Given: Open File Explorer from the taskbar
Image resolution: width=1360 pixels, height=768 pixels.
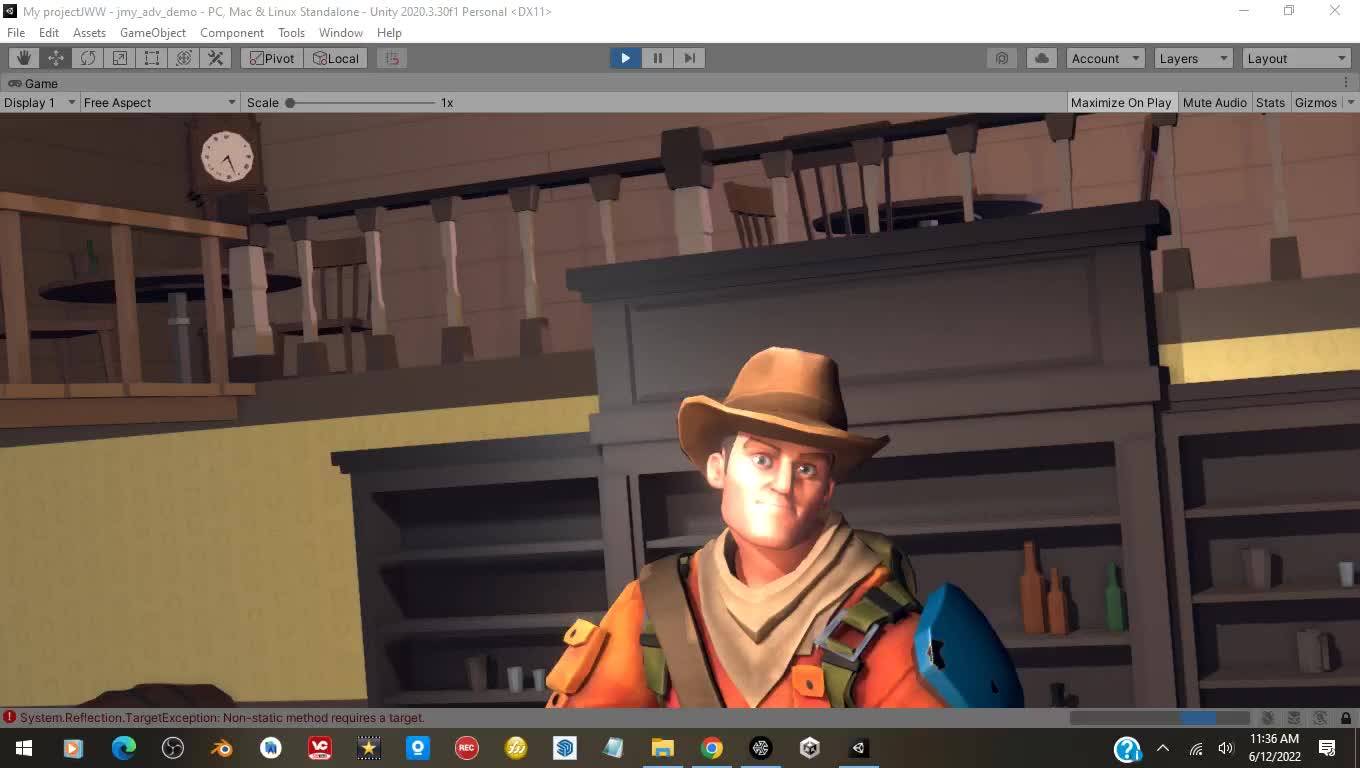Looking at the screenshot, I should (x=663, y=748).
